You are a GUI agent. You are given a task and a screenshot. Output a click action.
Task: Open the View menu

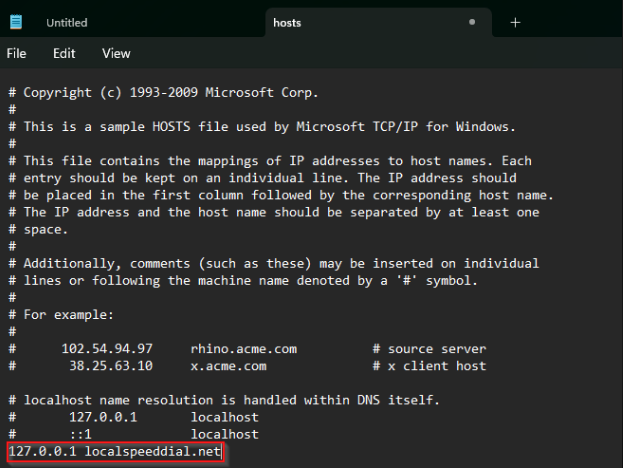coord(116,53)
